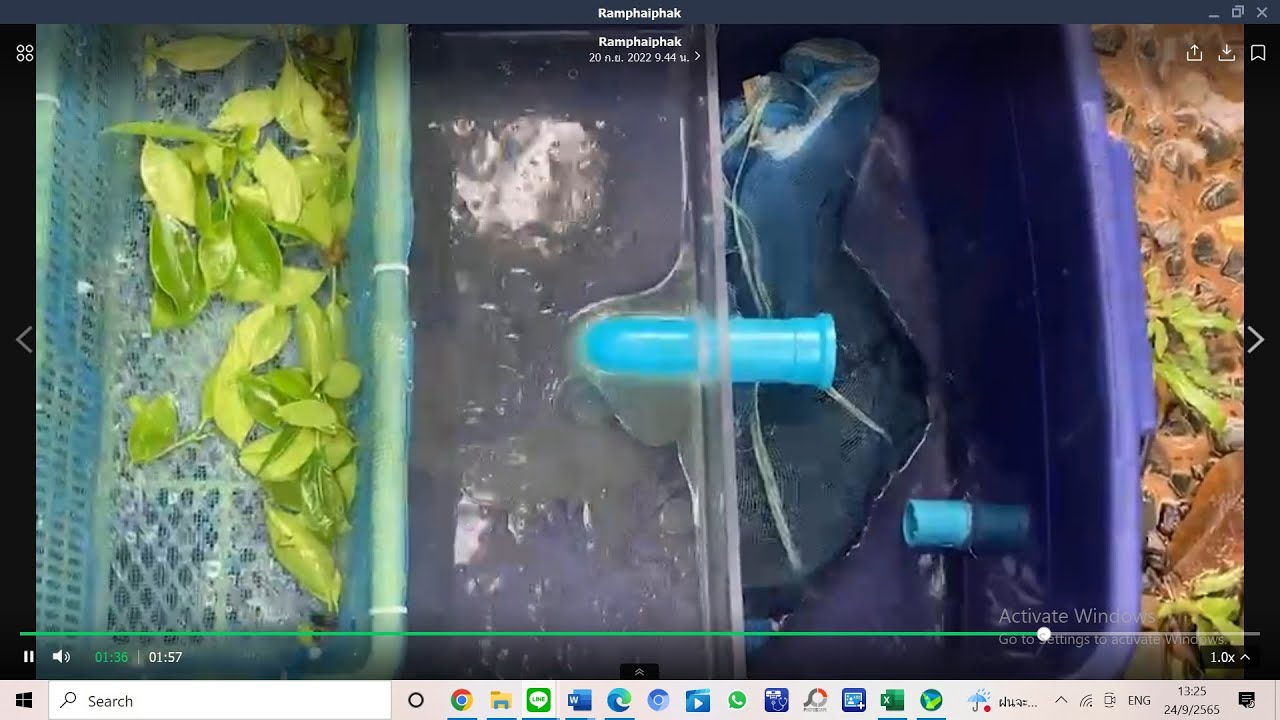Click the current time 01:36 label

coord(111,657)
